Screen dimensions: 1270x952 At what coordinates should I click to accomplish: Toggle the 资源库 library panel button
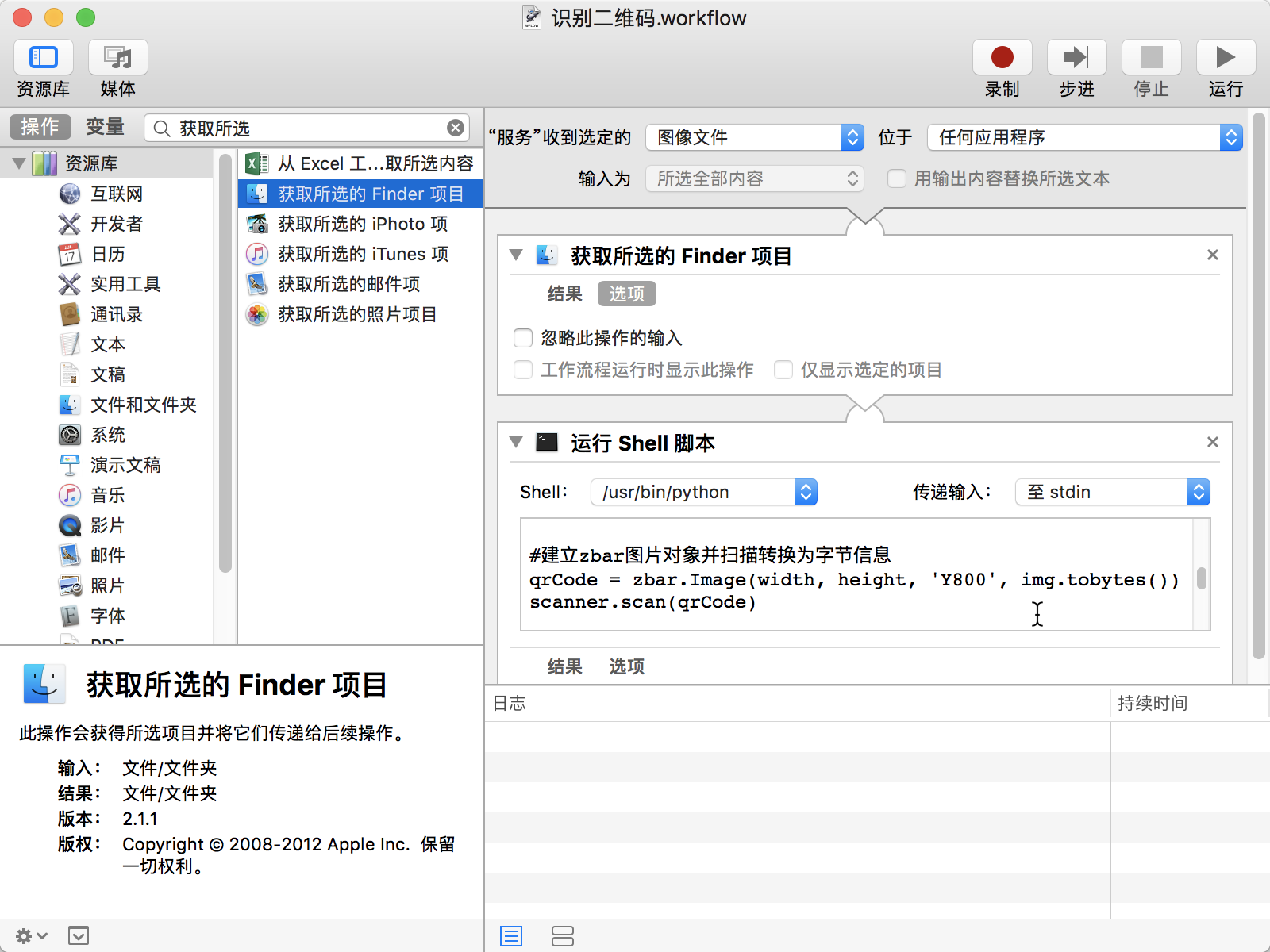coord(44,58)
